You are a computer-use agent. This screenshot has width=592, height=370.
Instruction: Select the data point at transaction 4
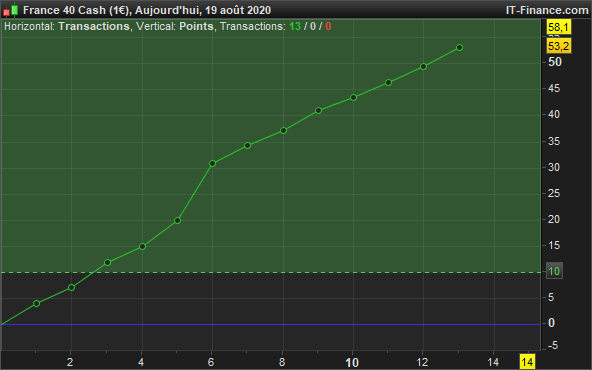click(x=142, y=247)
